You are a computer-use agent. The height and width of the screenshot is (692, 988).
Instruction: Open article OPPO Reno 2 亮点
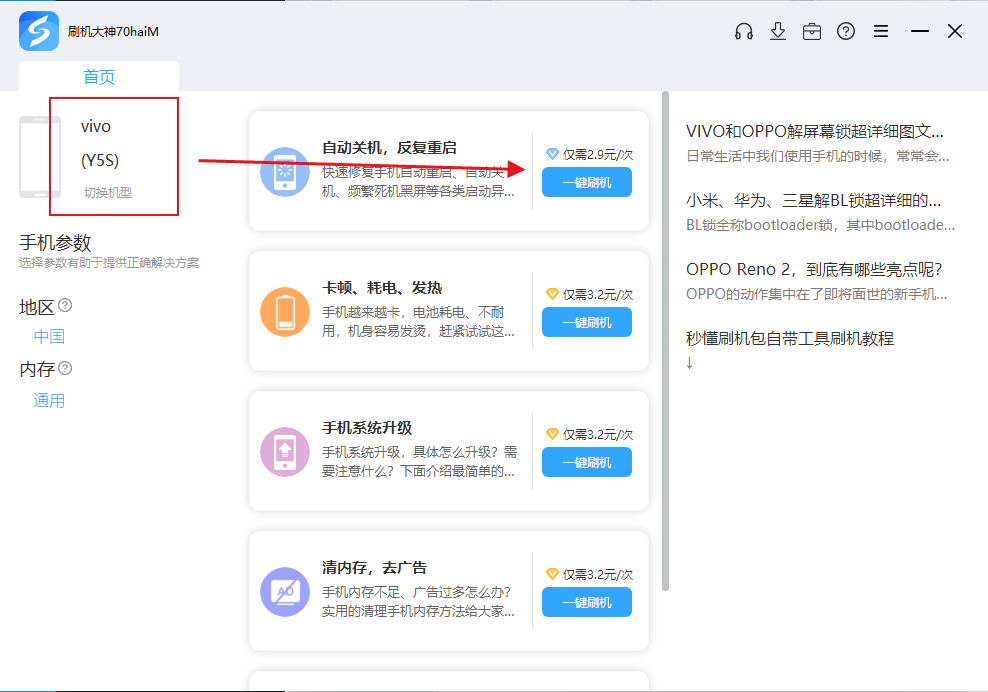[x=814, y=269]
